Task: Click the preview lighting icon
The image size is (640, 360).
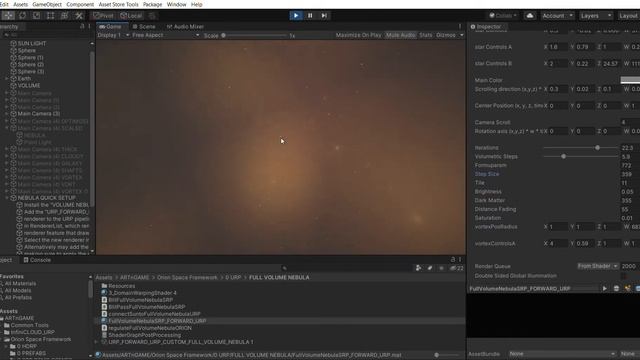Action: [628, 289]
